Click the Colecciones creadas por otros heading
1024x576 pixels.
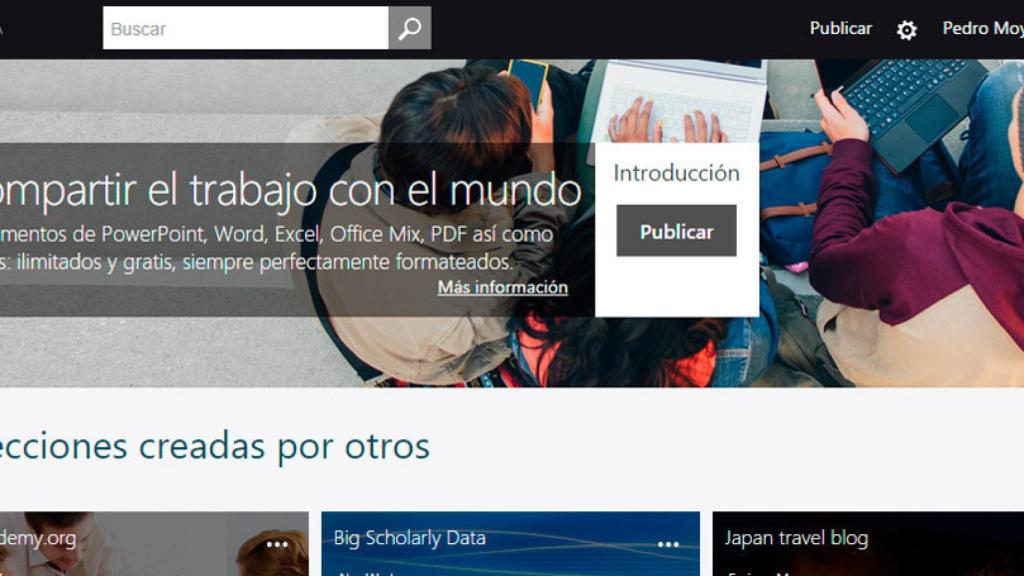[215, 447]
